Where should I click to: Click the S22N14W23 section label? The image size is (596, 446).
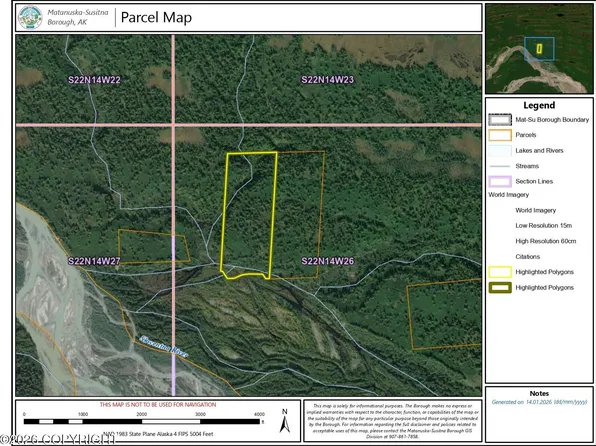tap(327, 80)
